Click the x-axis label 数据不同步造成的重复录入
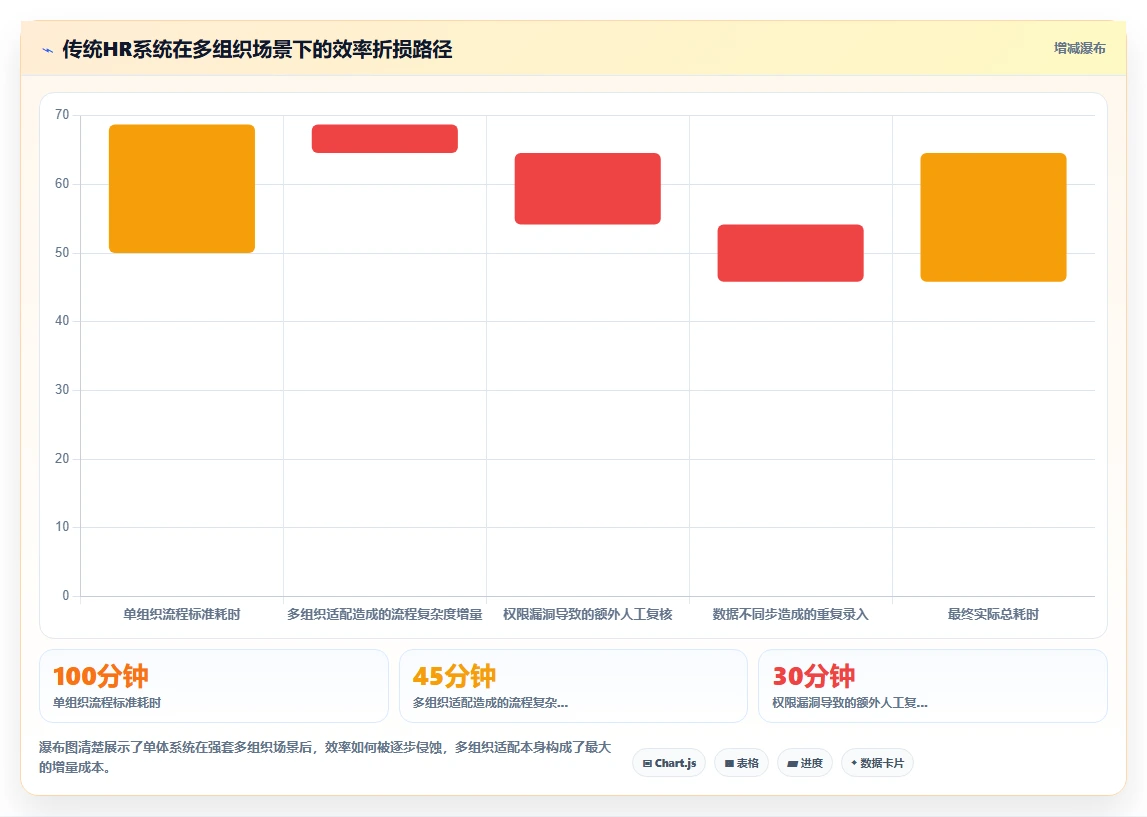The height and width of the screenshot is (817, 1147). [x=790, y=614]
